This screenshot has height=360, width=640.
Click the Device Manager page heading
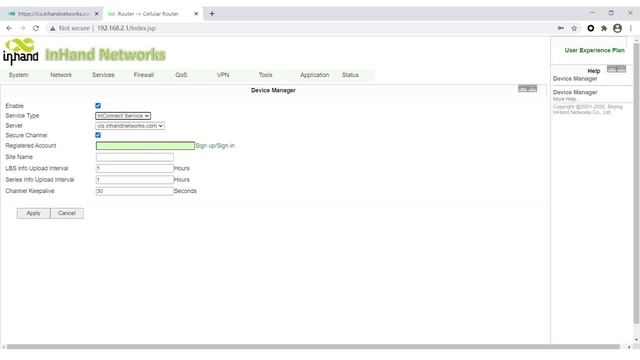click(273, 90)
